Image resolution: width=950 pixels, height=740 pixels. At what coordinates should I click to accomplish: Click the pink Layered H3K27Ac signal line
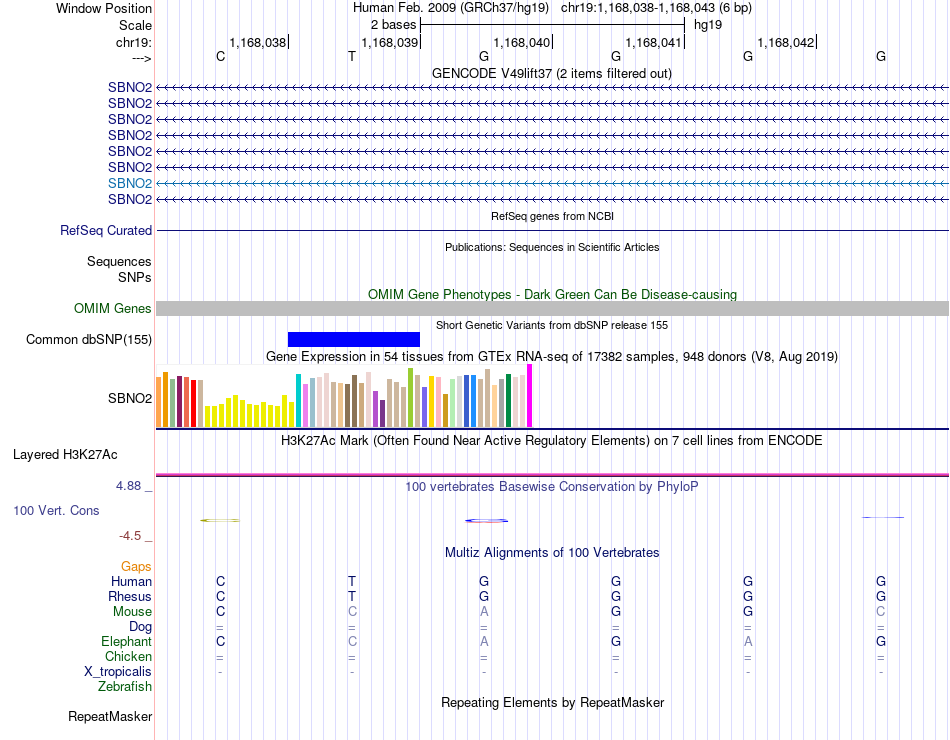click(x=552, y=475)
